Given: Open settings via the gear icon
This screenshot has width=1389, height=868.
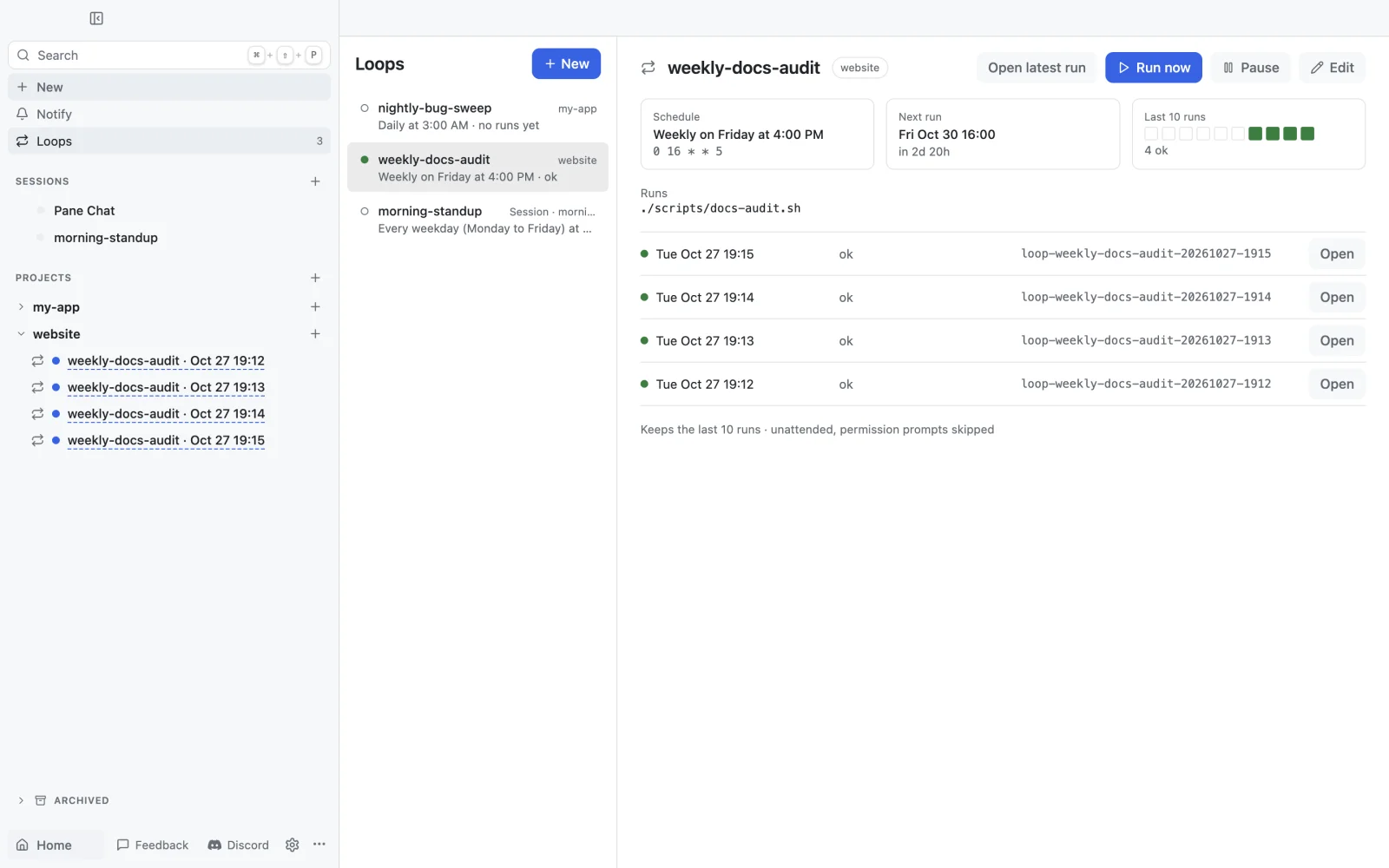Looking at the screenshot, I should click(x=293, y=845).
